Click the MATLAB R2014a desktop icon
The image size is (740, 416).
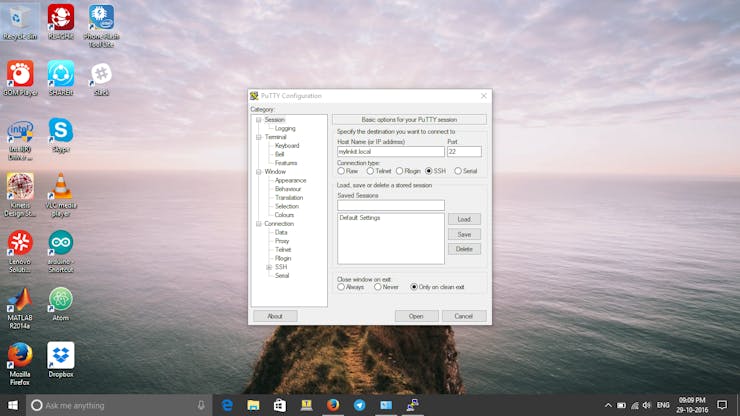coord(19,299)
